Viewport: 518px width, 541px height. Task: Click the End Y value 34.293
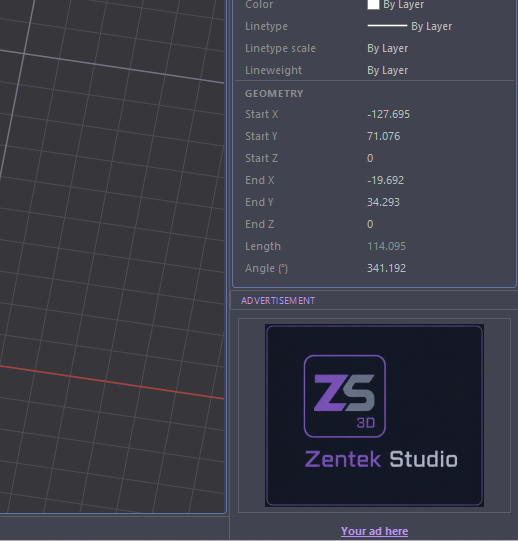pyautogui.click(x=383, y=202)
